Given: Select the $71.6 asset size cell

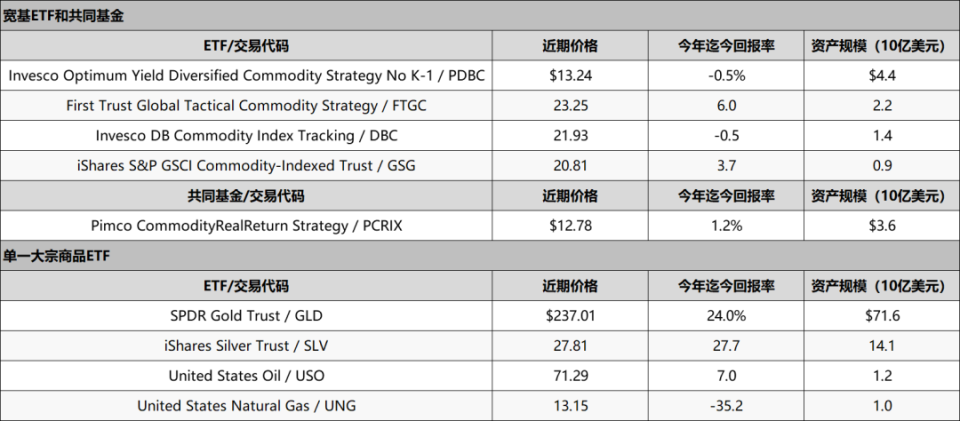Looking at the screenshot, I should (x=882, y=316).
